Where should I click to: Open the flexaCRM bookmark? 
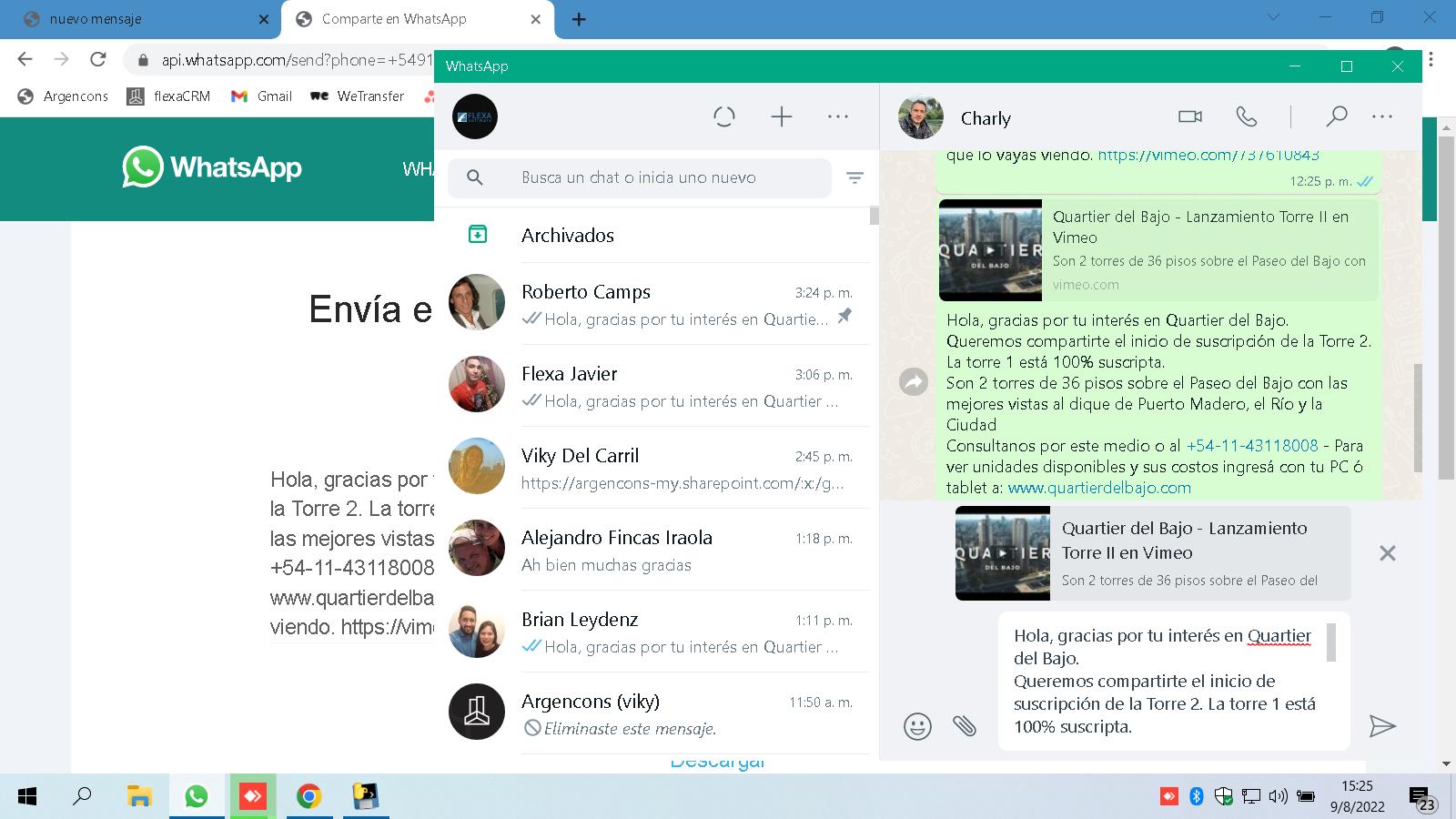(x=169, y=96)
